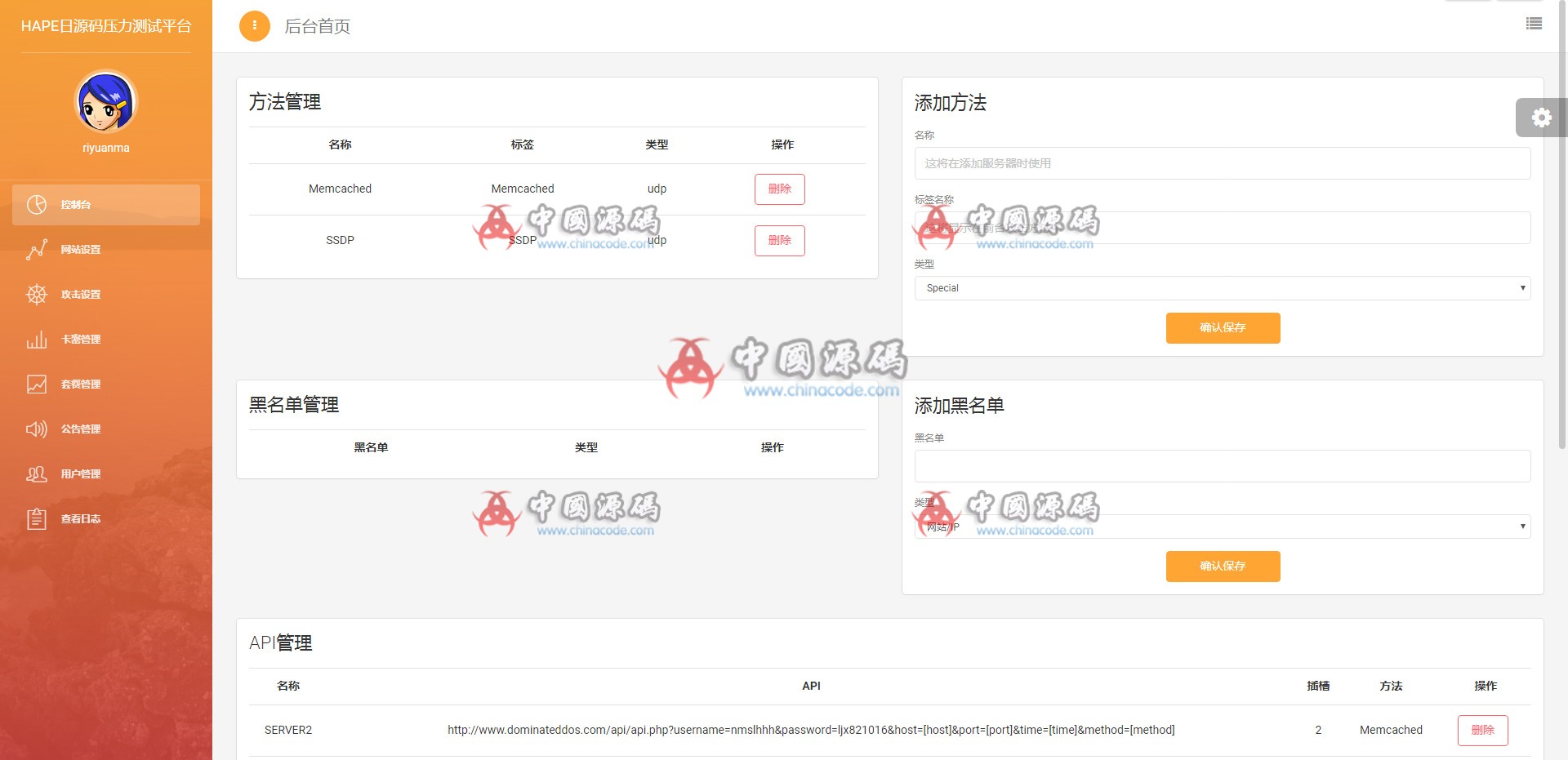The height and width of the screenshot is (760, 1568).
Task: Expand the 网站/IP type dropdown in 添加黑名单
Action: click(1223, 526)
